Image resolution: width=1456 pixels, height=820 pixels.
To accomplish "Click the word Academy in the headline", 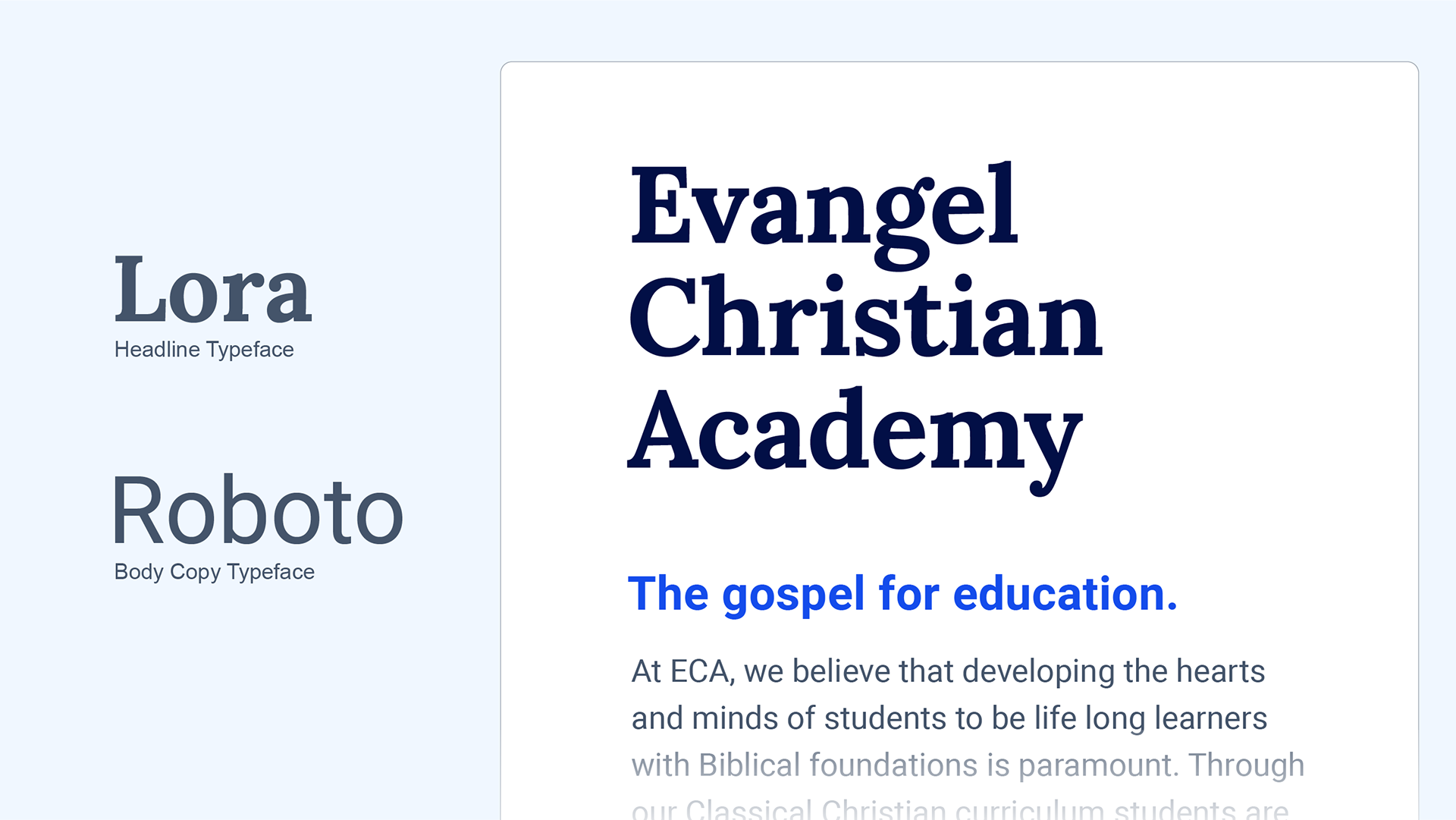I will coord(855,440).
